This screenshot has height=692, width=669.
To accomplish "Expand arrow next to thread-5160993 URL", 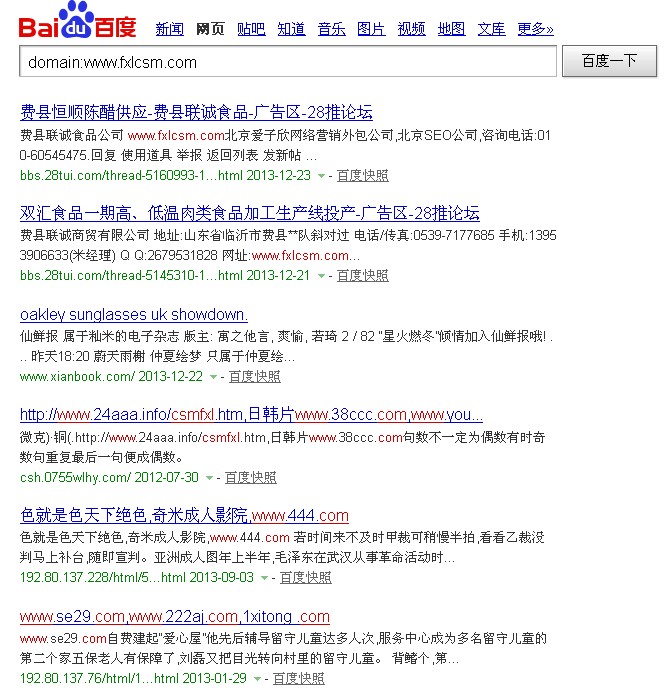I will 321,176.
